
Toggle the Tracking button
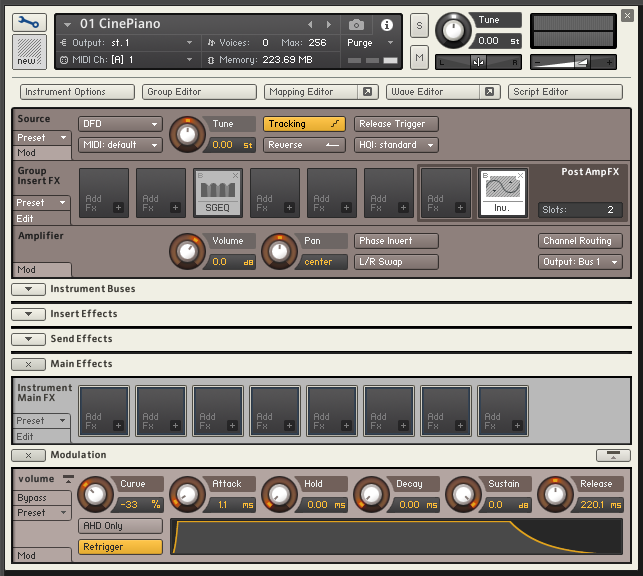pos(304,124)
